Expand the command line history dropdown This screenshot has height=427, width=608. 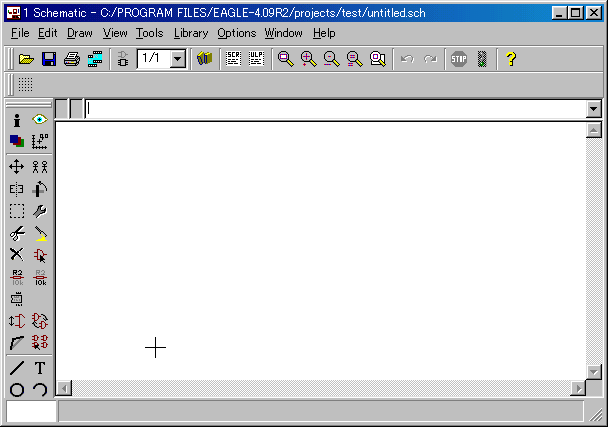(593, 109)
